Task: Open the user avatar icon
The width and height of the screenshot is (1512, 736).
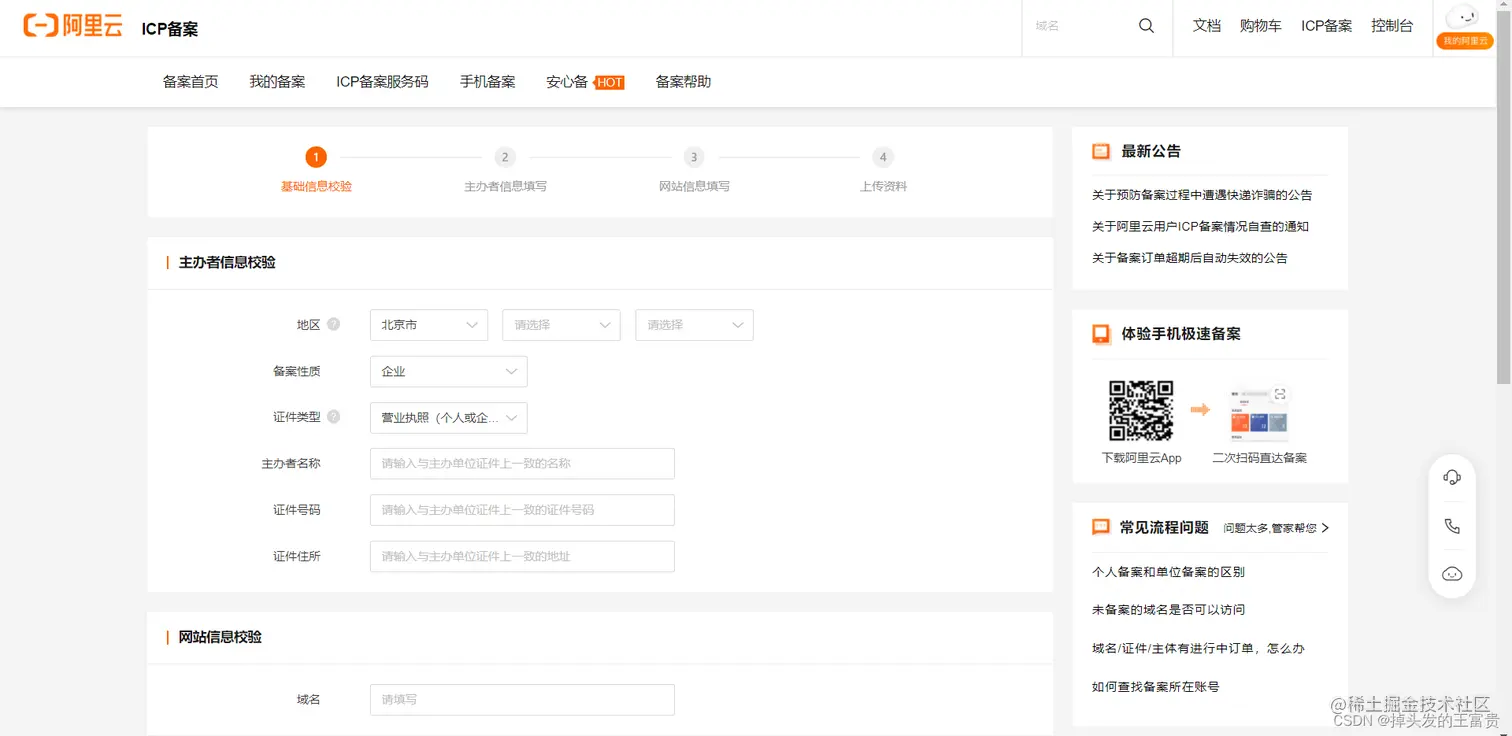Action: point(1463,17)
